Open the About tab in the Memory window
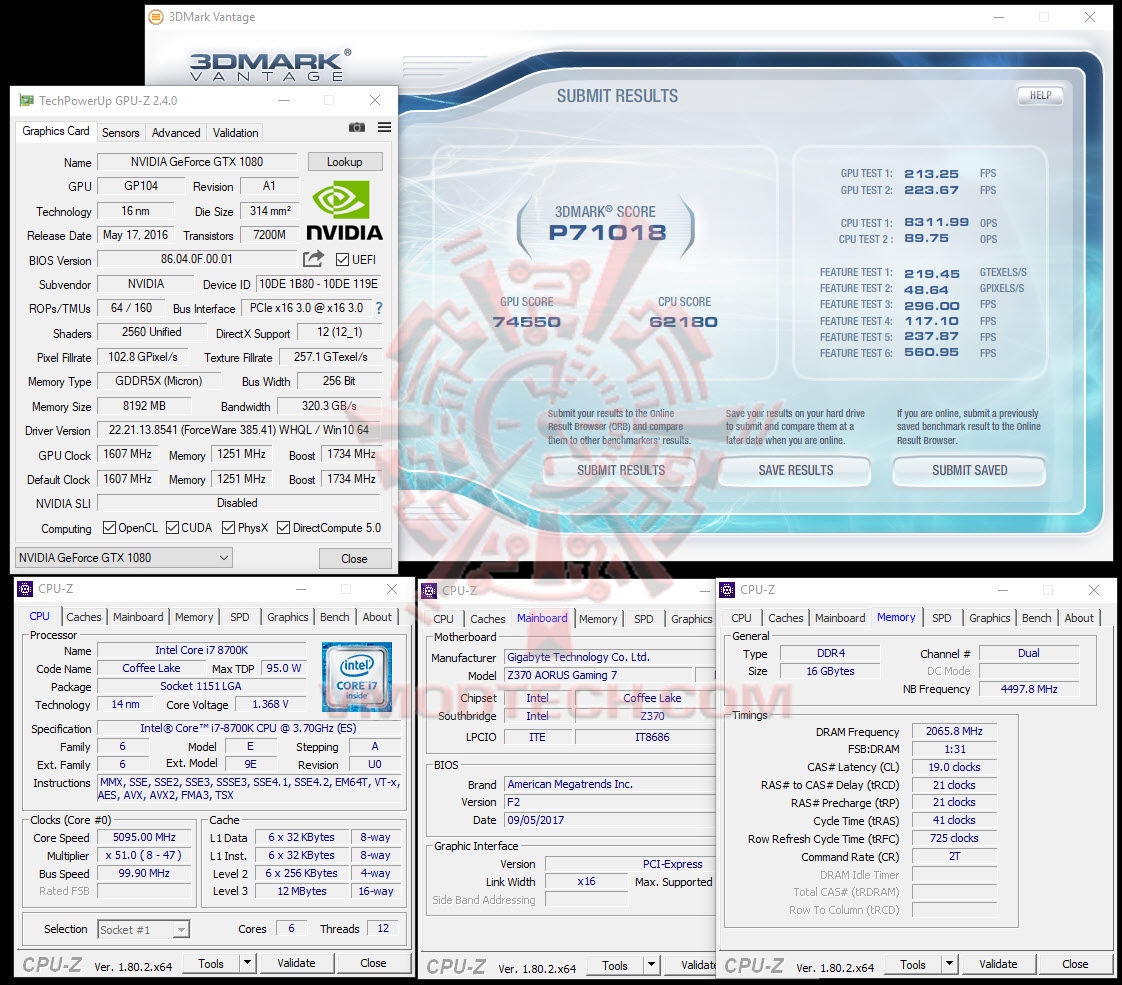Image resolution: width=1122 pixels, height=985 pixels. [1079, 617]
